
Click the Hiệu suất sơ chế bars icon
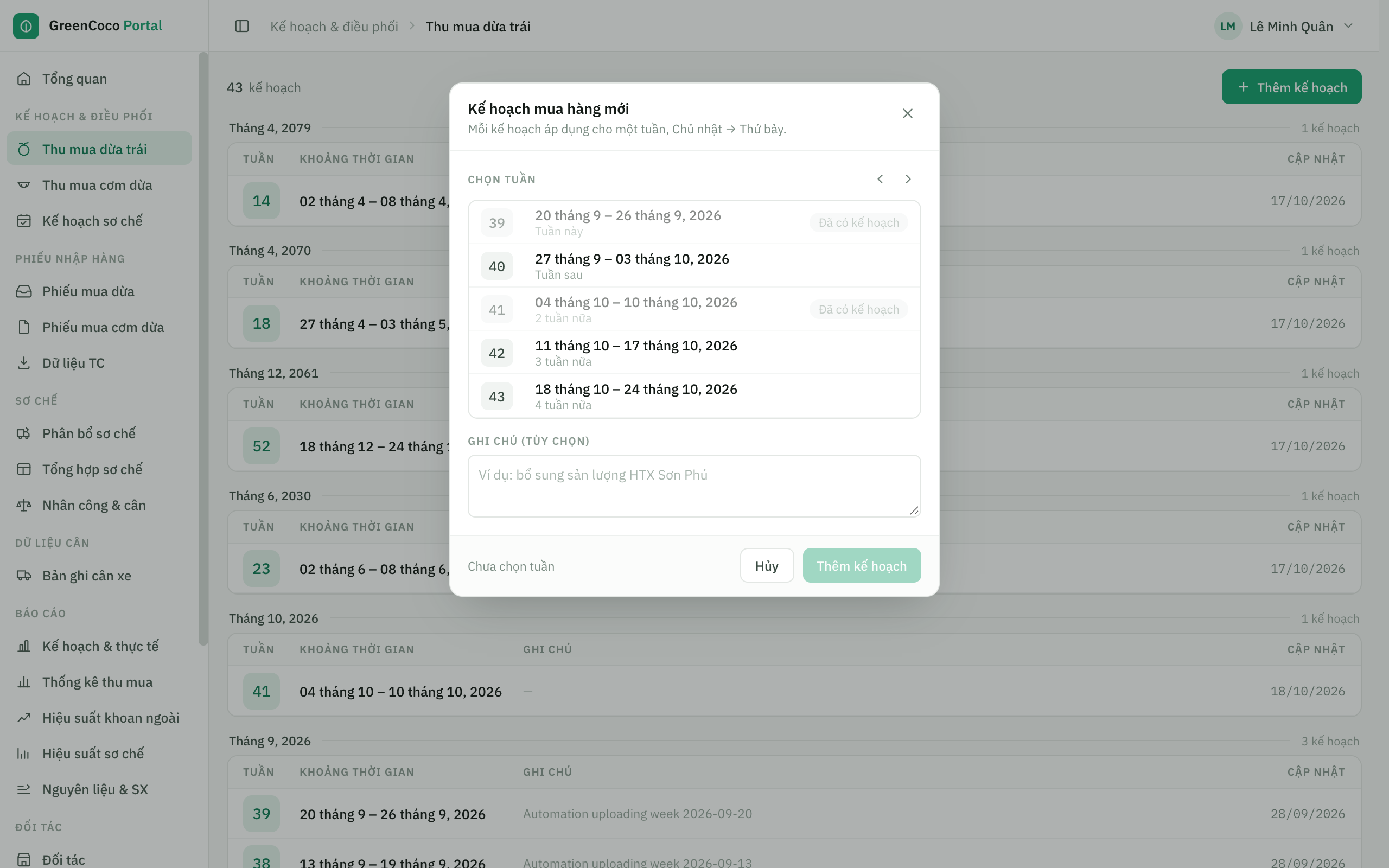[x=23, y=753]
